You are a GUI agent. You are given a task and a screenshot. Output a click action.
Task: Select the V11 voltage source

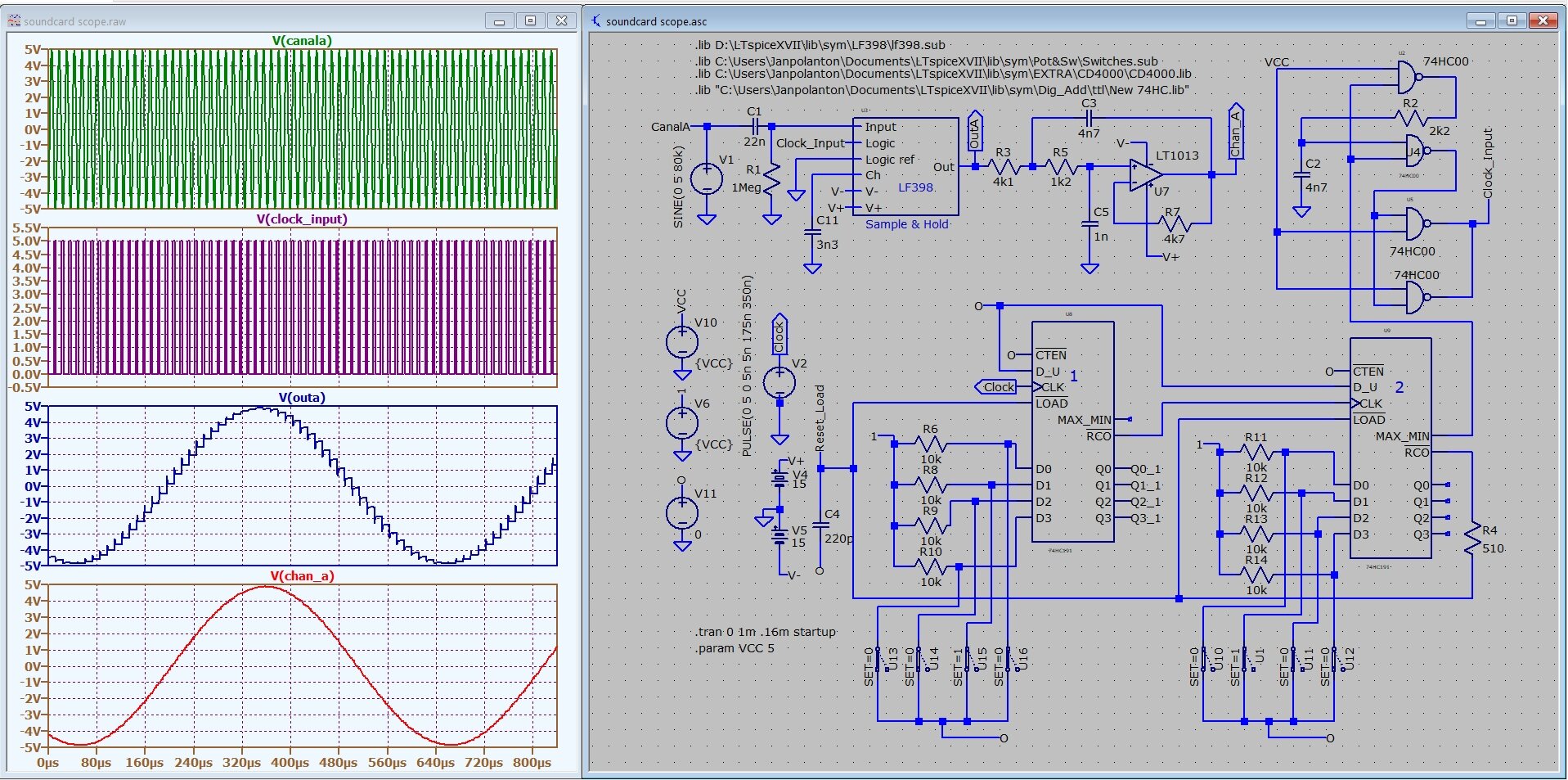click(682, 513)
